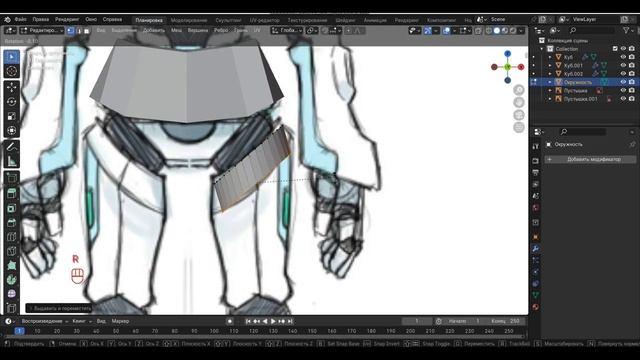Image resolution: width=640 pixels, height=360 pixels.
Task: Pick the Measure tool
Action: pos(11,162)
